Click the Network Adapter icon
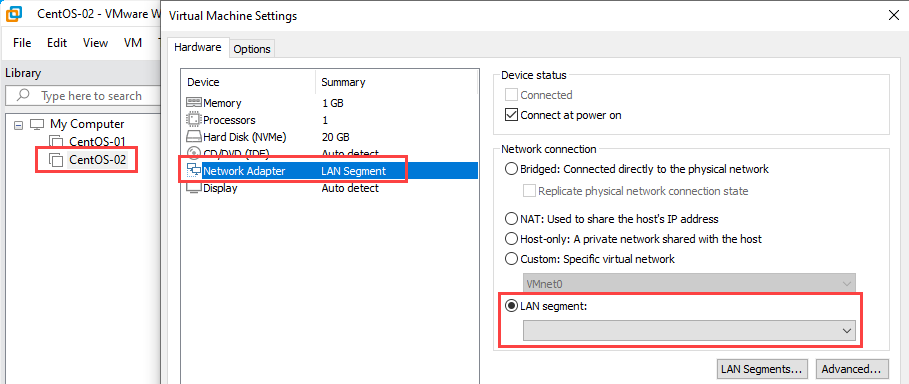909x384 pixels. click(x=194, y=171)
